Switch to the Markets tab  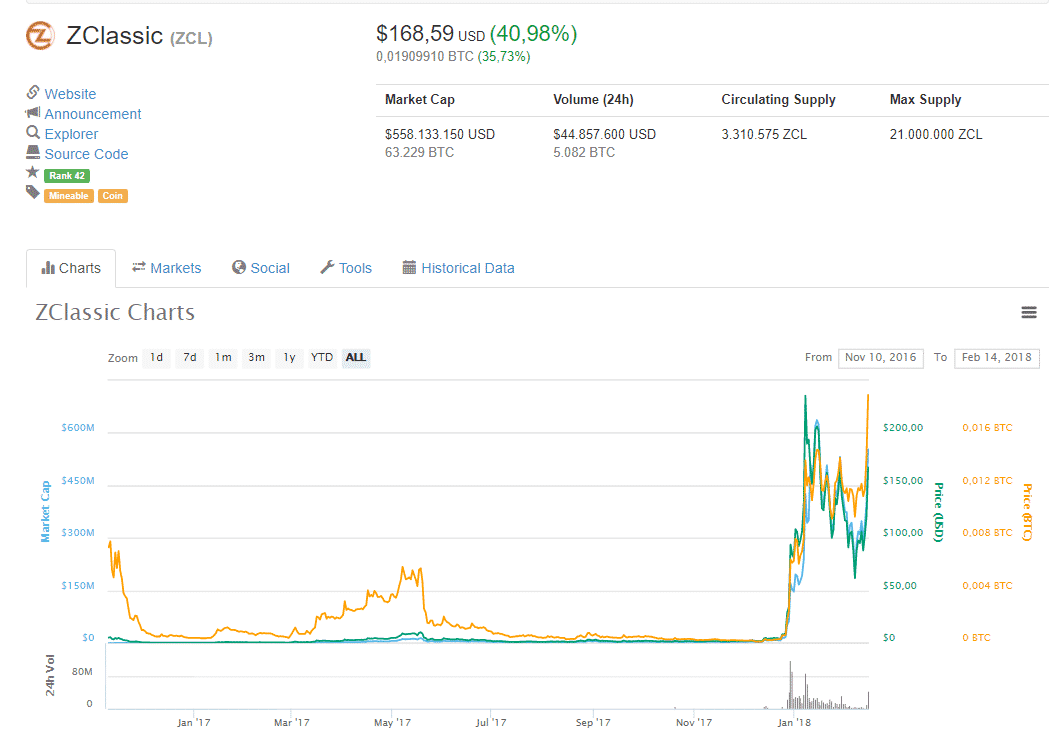pyautogui.click(x=166, y=268)
